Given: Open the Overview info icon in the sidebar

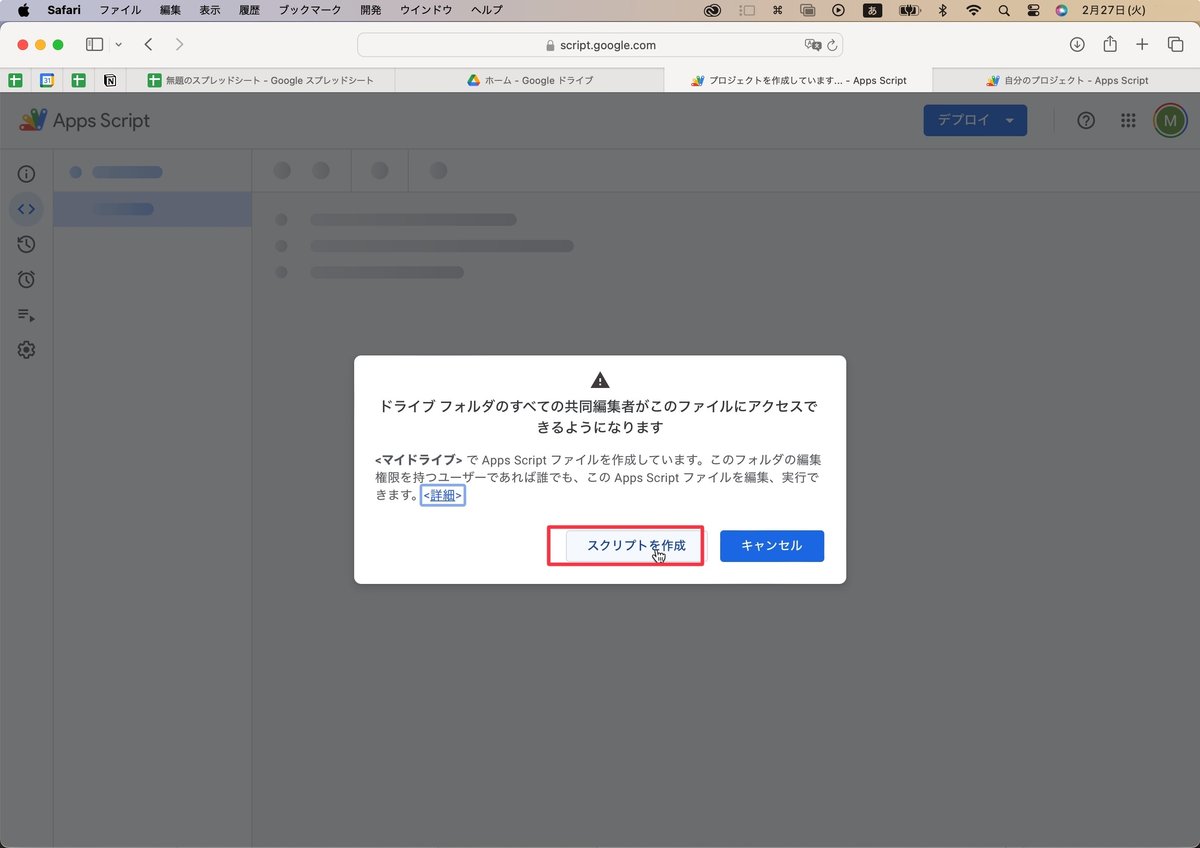Looking at the screenshot, I should [x=27, y=175].
